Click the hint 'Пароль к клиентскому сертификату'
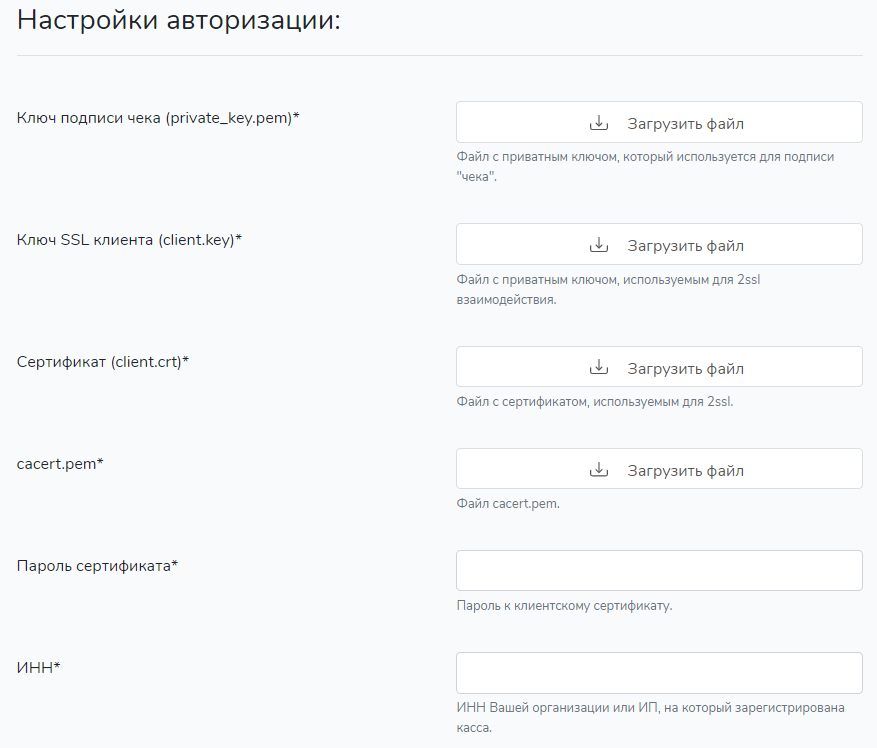This screenshot has height=748, width=877. click(564, 606)
